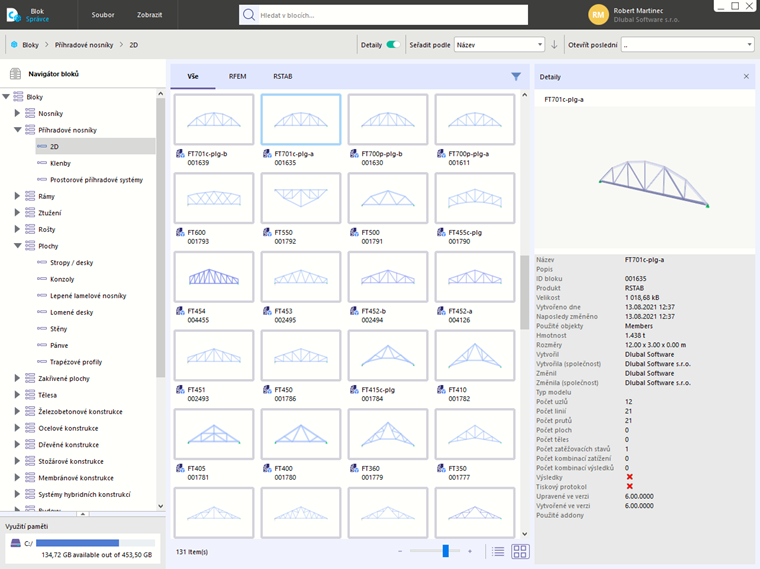
Task: Toggle the Detaily switch off
Action: point(393,45)
